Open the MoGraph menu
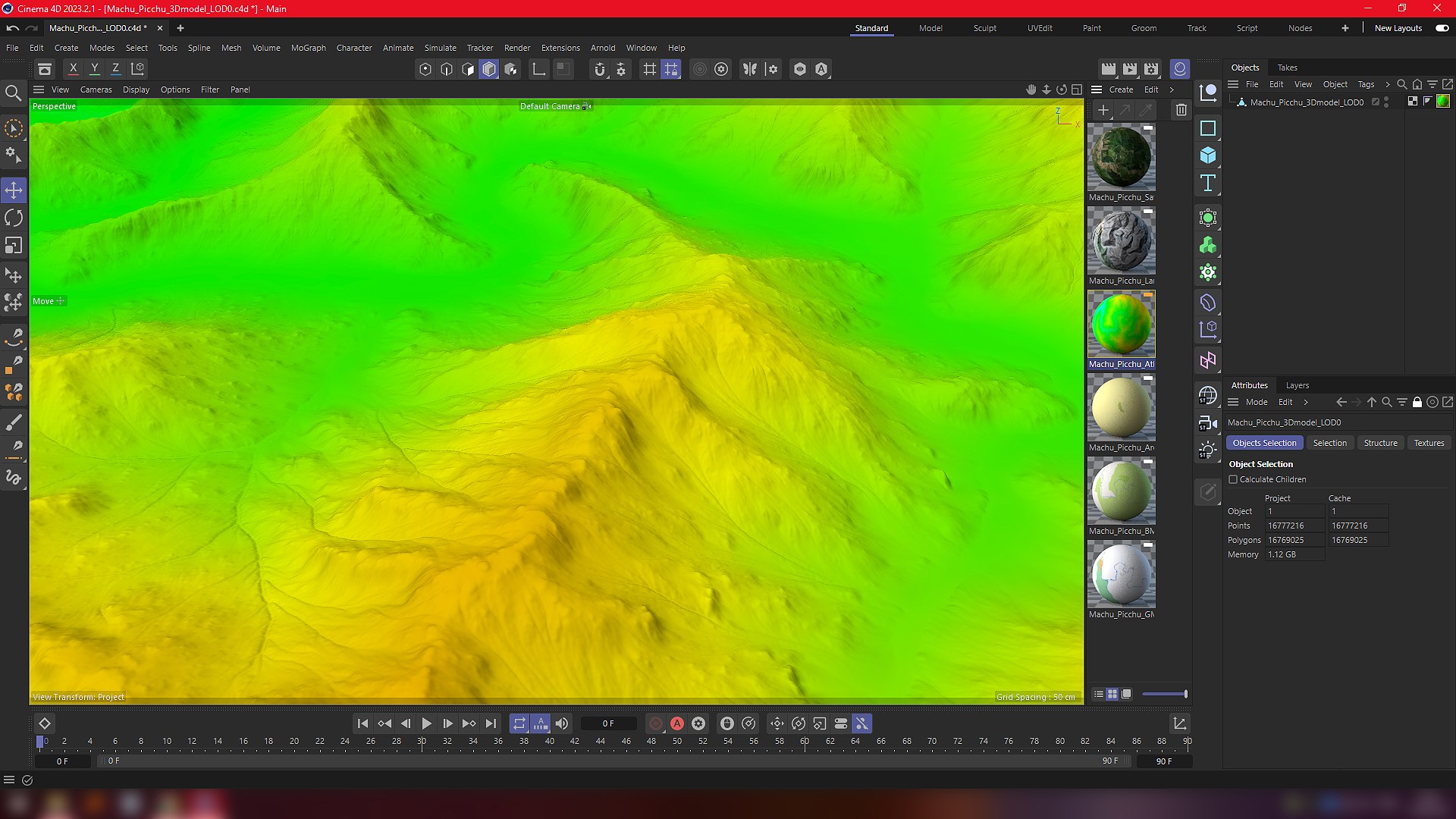The image size is (1456, 819). [x=308, y=48]
